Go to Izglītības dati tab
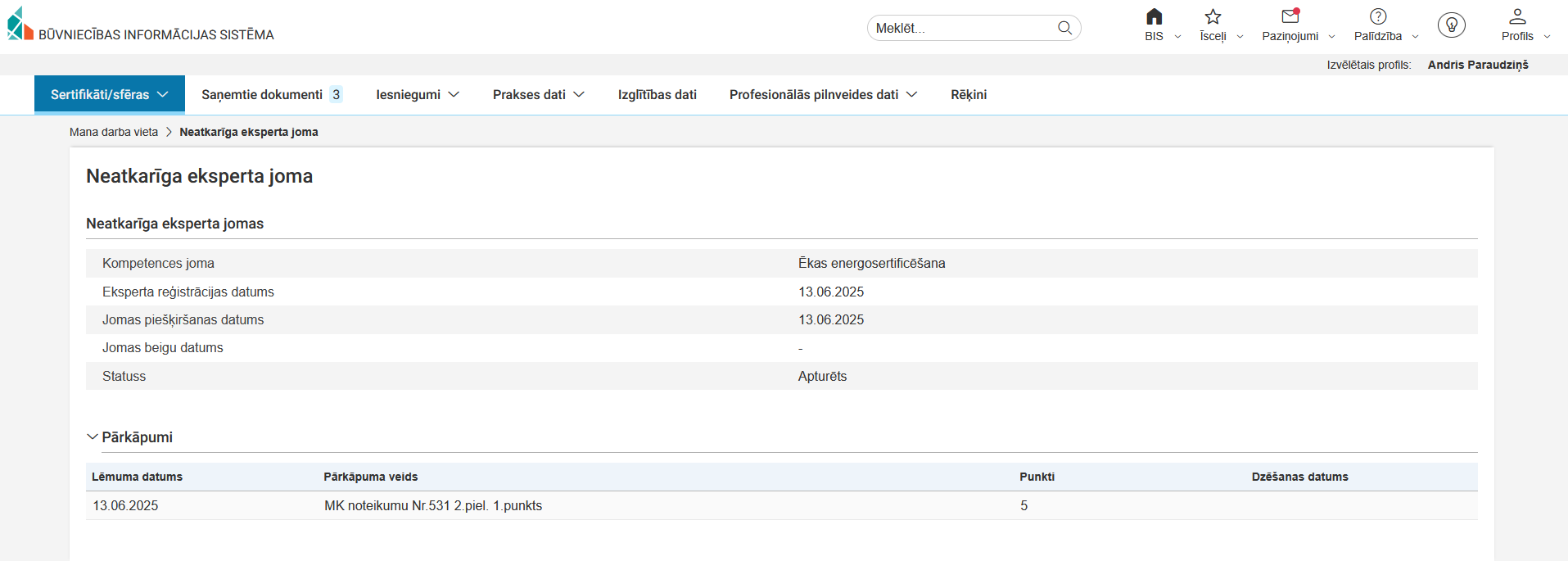The height and width of the screenshot is (561, 1568). [x=657, y=95]
